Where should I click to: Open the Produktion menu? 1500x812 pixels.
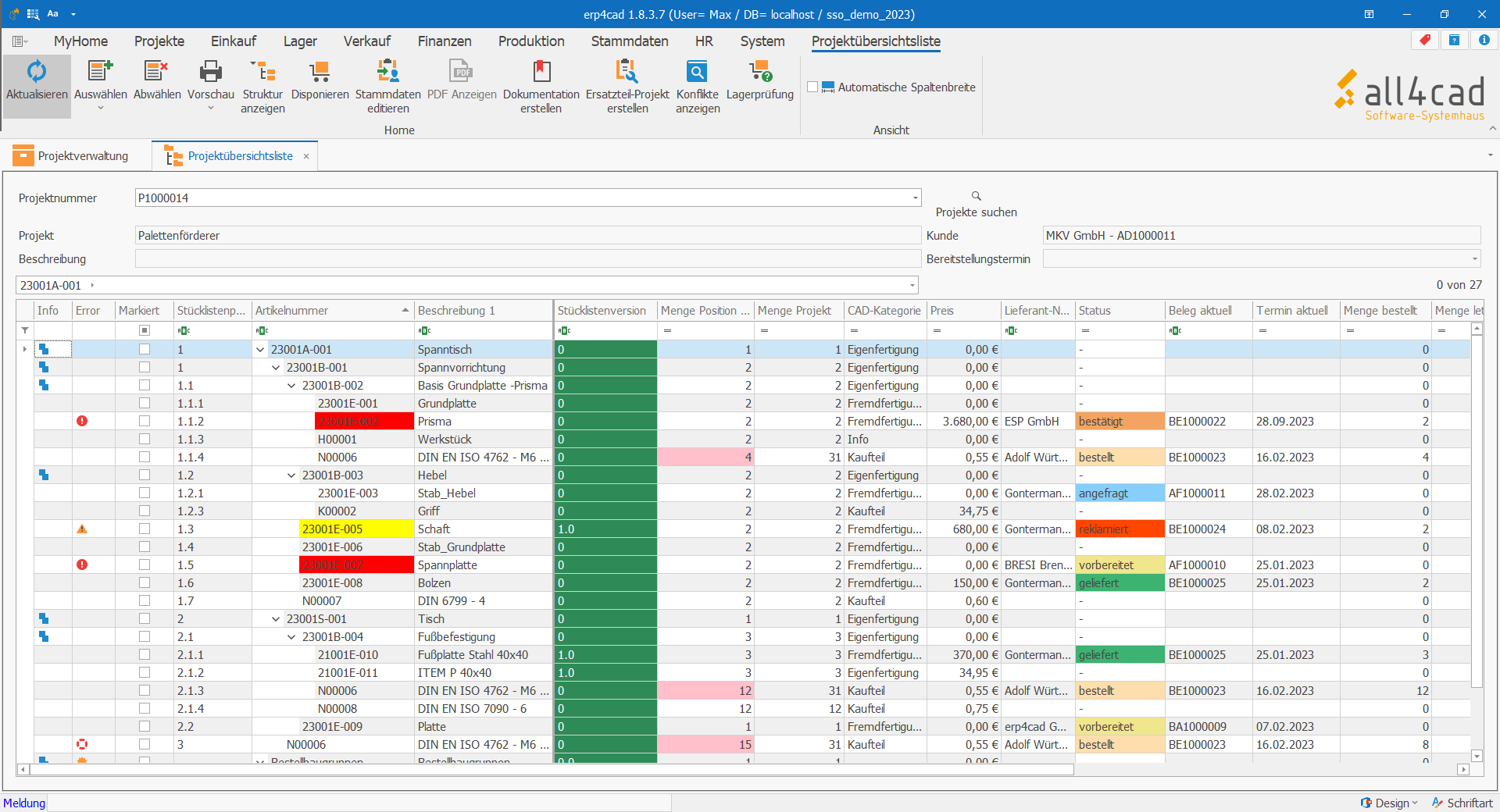[x=531, y=41]
